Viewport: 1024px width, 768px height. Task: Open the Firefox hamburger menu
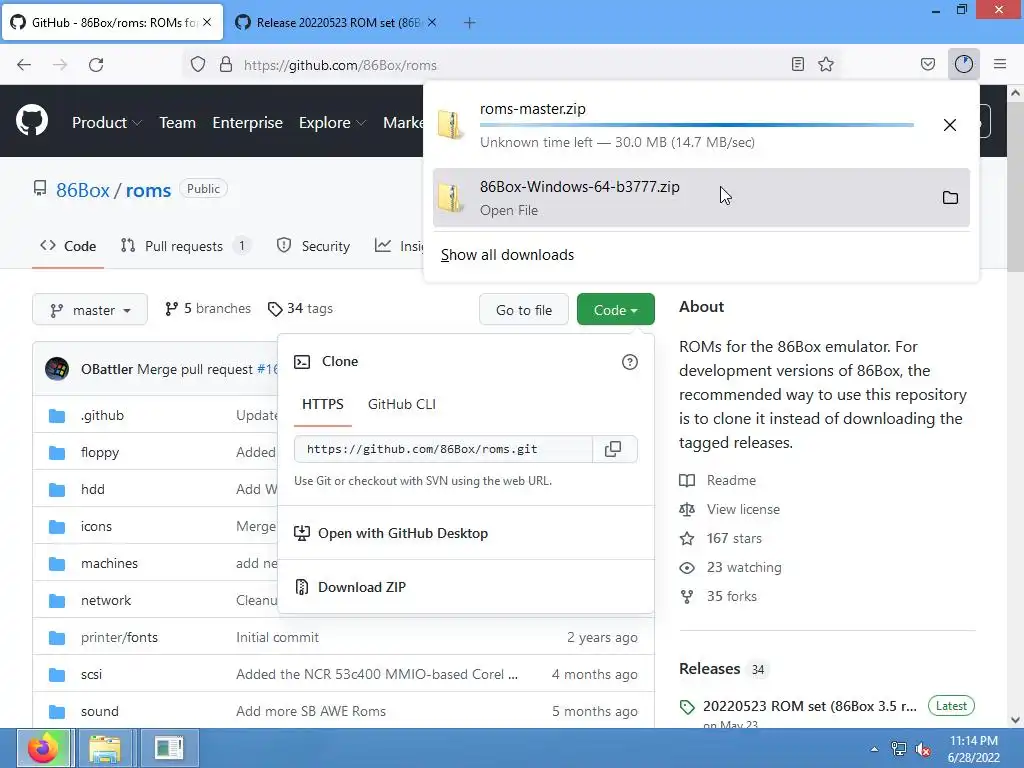(1000, 64)
